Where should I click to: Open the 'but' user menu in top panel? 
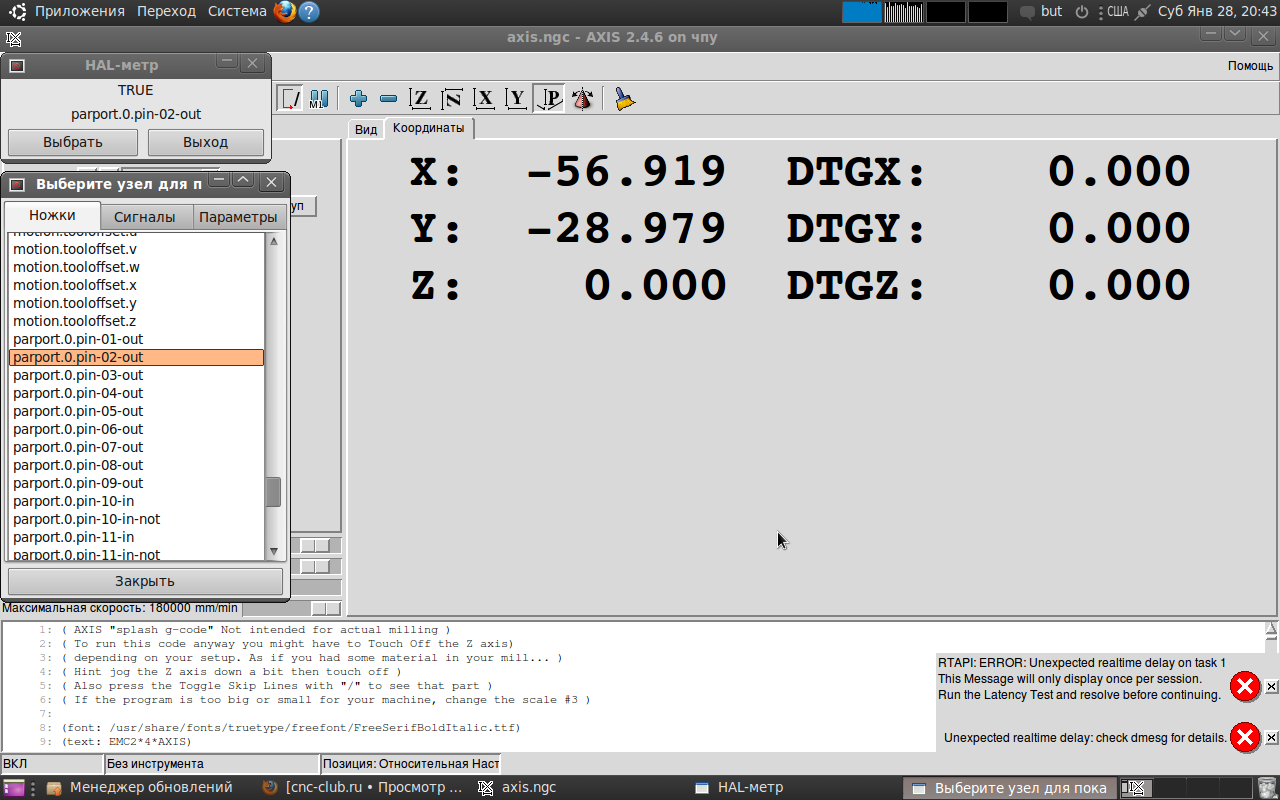click(1051, 12)
